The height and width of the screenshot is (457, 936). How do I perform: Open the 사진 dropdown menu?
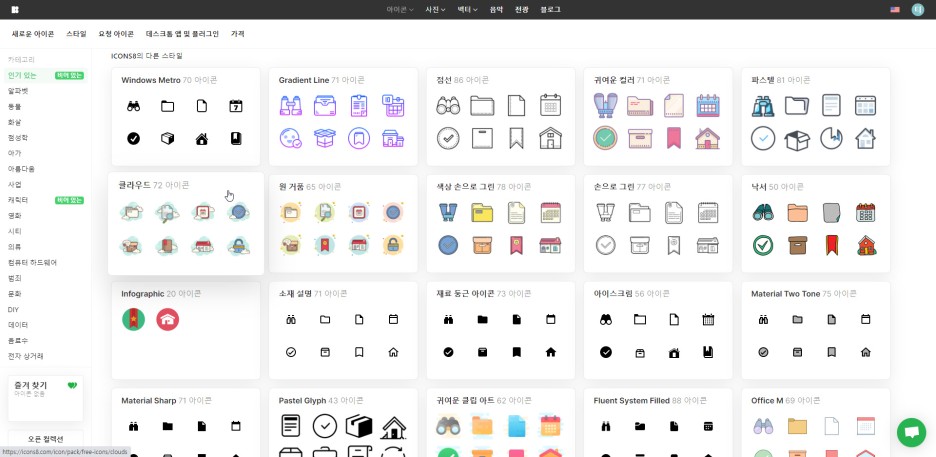point(435,10)
